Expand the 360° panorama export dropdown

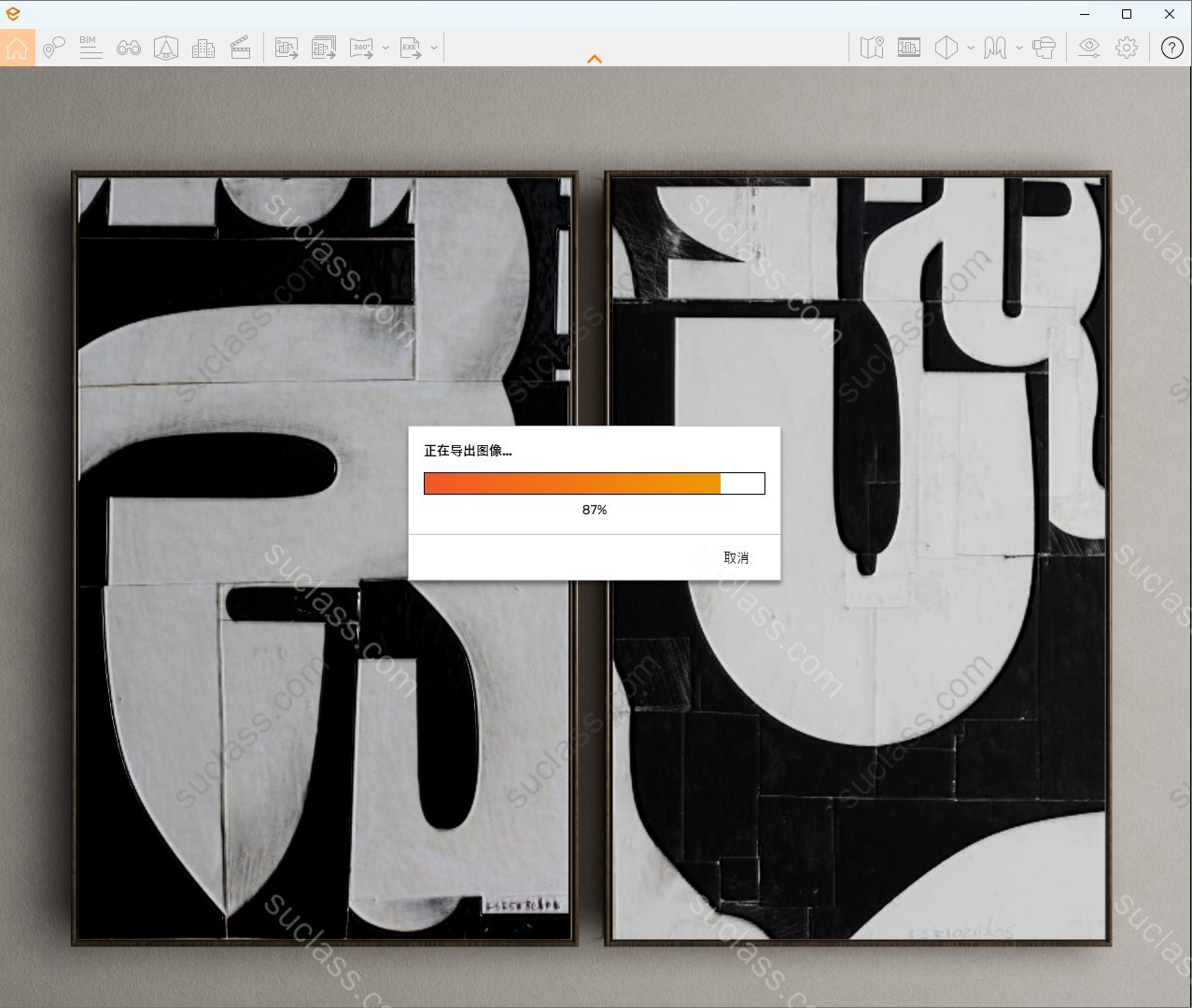pos(386,48)
